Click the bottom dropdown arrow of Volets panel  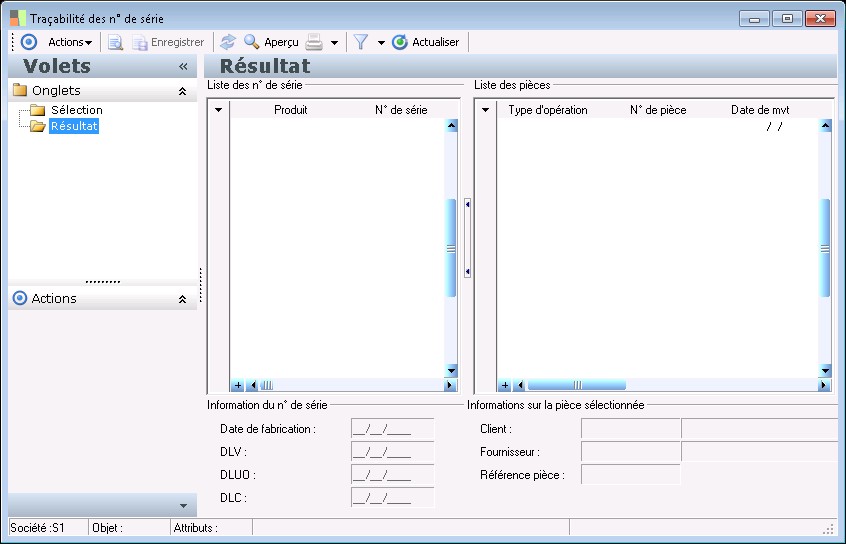(183, 506)
